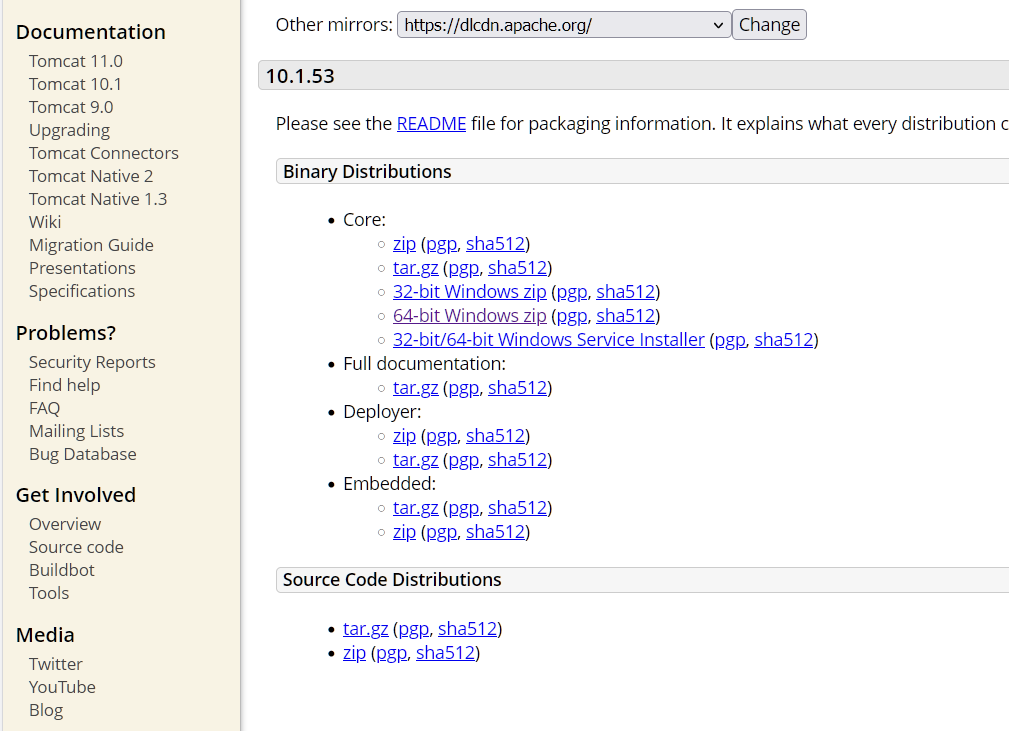The width and height of the screenshot is (1009, 731).
Task: Open sha512 for source code zip
Action: click(445, 652)
